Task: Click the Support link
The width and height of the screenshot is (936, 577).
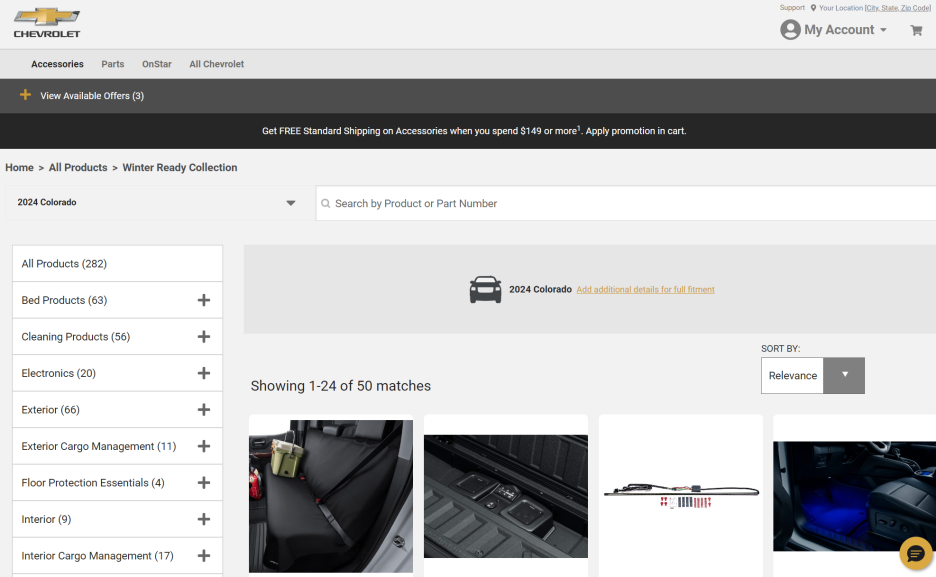Action: 792,8
